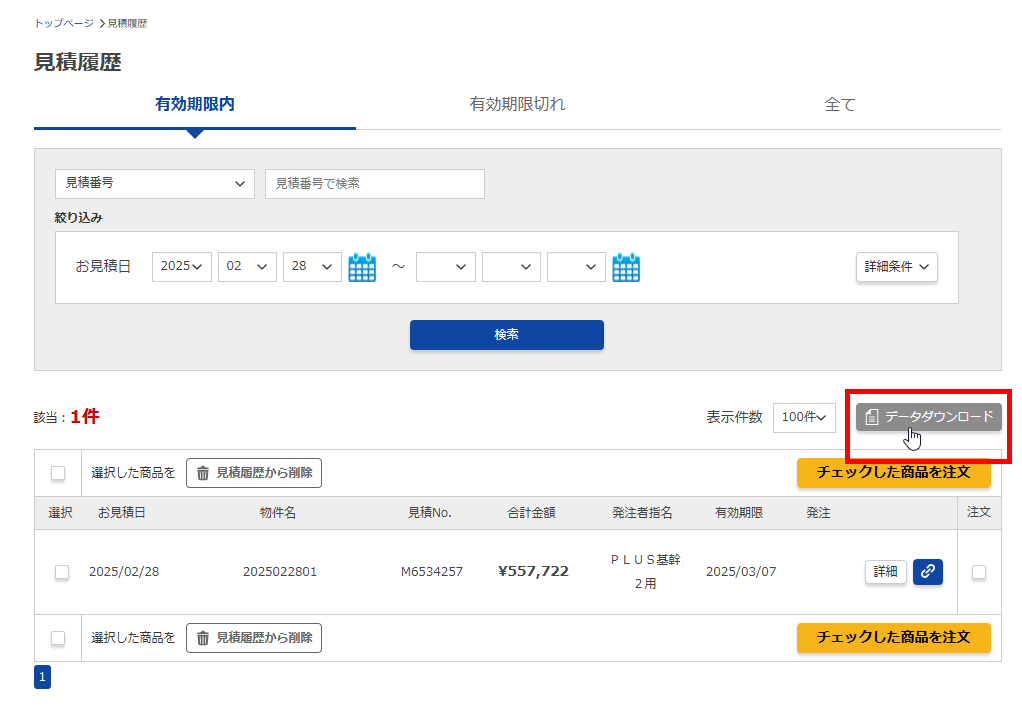The image size is (1022, 727).
Task: Click top チェックした商品を注文 button
Action: (893, 473)
